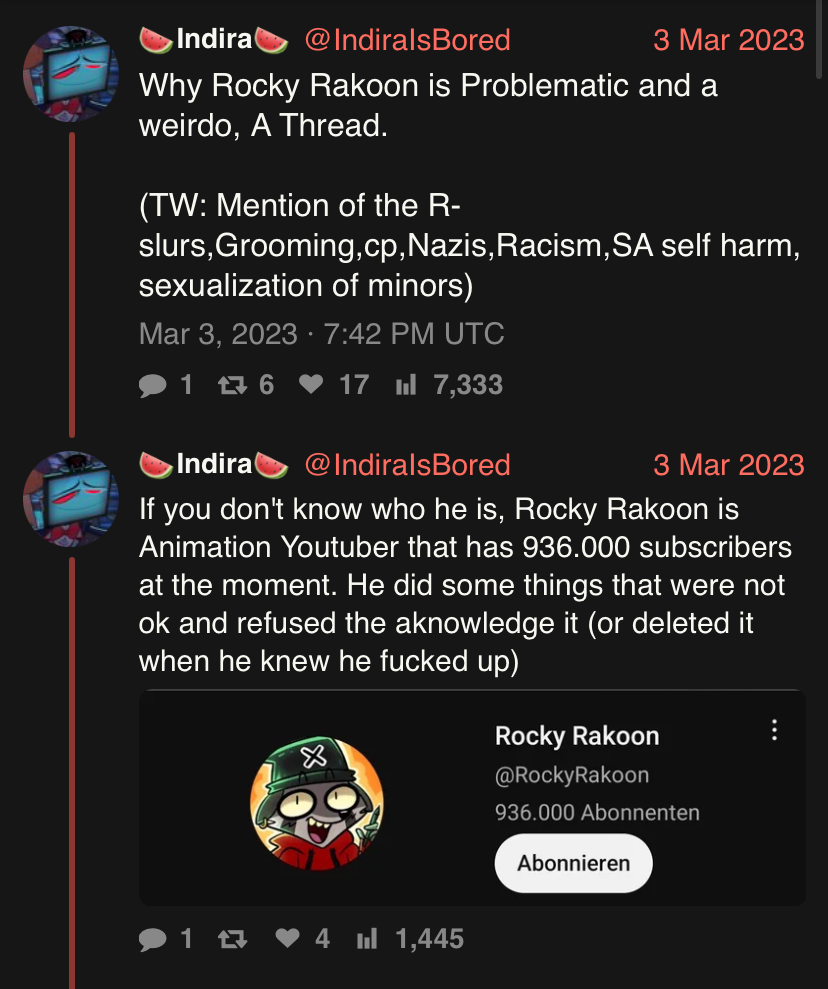This screenshot has height=989, width=828.
Task: Click view count icon on first tweet
Action: (406, 385)
